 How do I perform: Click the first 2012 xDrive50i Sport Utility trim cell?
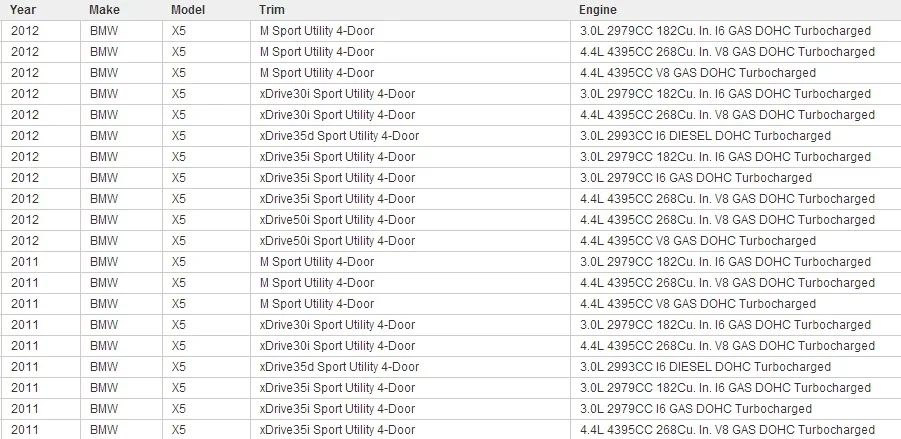410,220
